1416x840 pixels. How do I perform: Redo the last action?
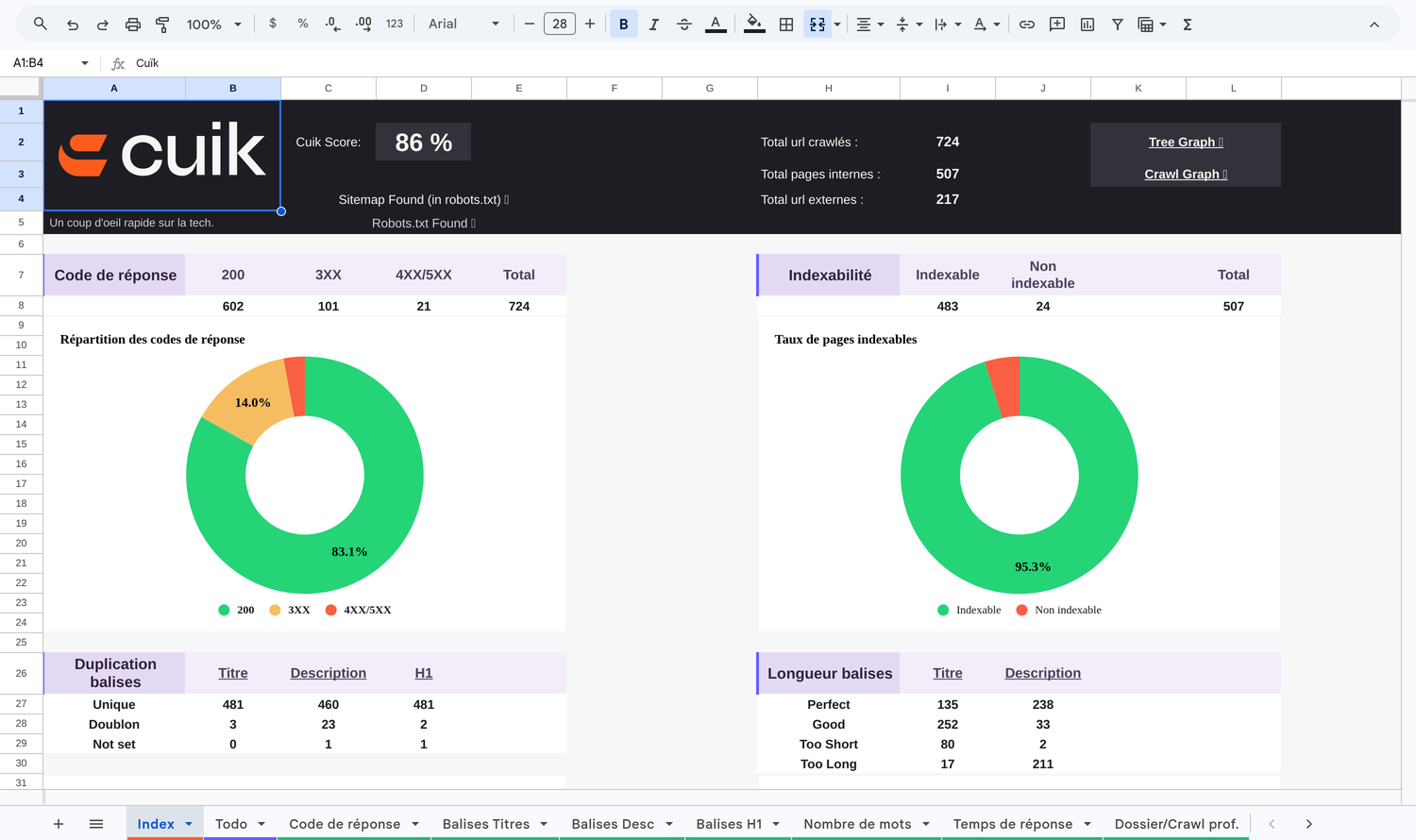[102, 25]
